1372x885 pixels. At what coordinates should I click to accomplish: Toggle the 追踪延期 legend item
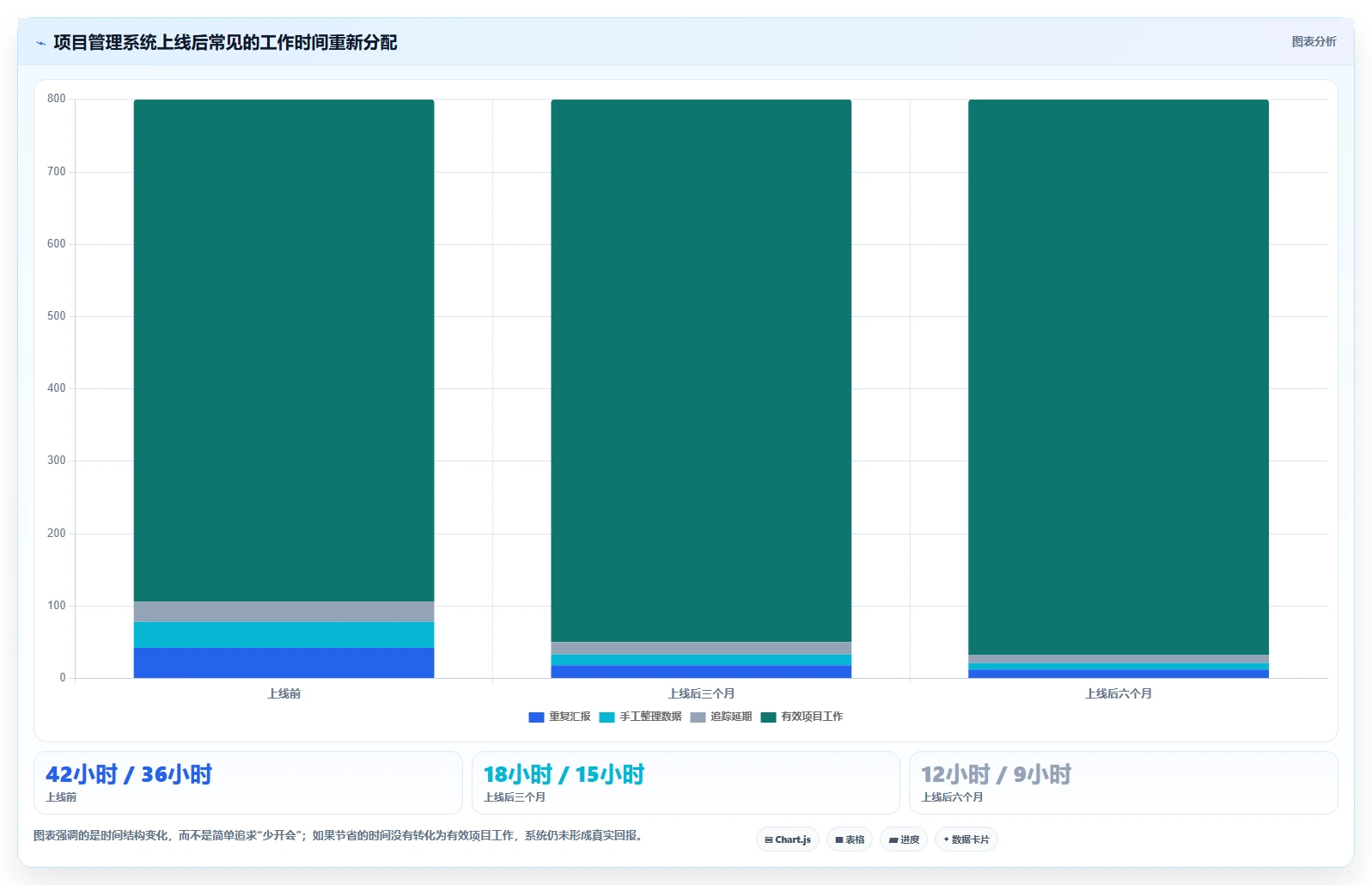[721, 717]
